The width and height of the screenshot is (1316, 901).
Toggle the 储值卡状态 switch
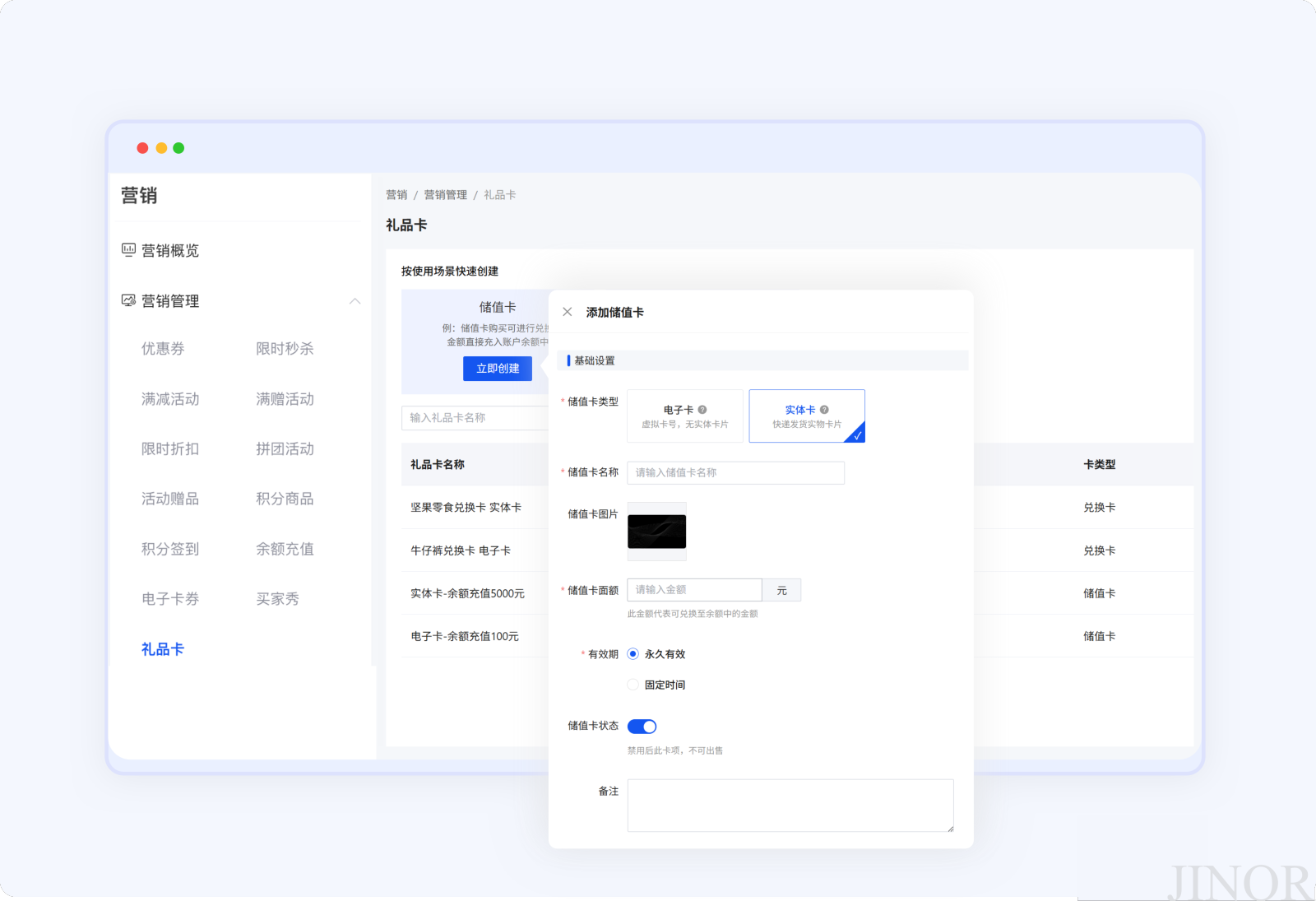[x=642, y=727]
